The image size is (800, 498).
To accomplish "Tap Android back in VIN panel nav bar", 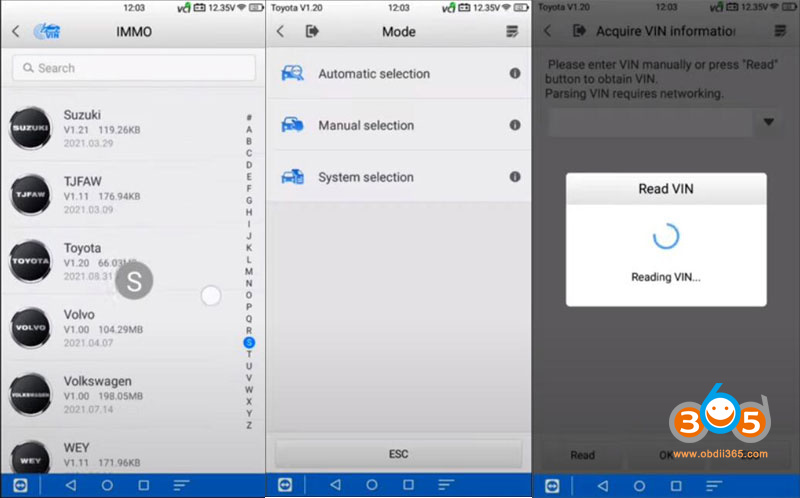I will (x=603, y=486).
